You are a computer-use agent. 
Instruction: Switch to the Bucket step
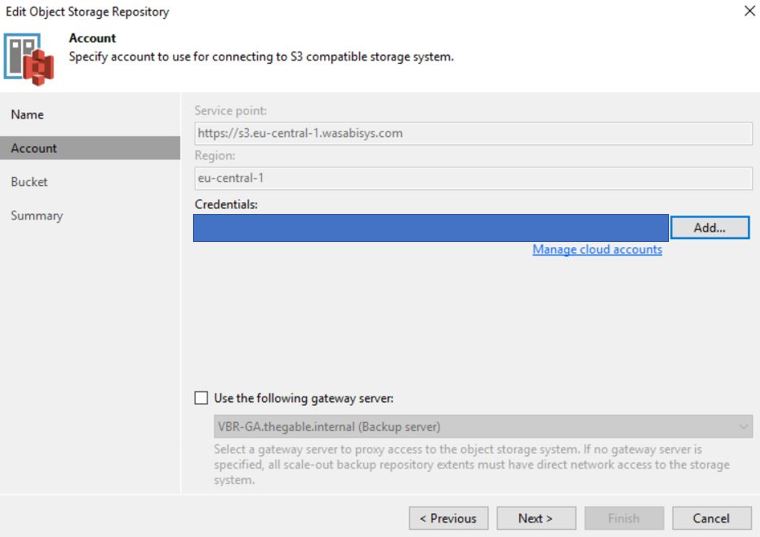coord(29,182)
